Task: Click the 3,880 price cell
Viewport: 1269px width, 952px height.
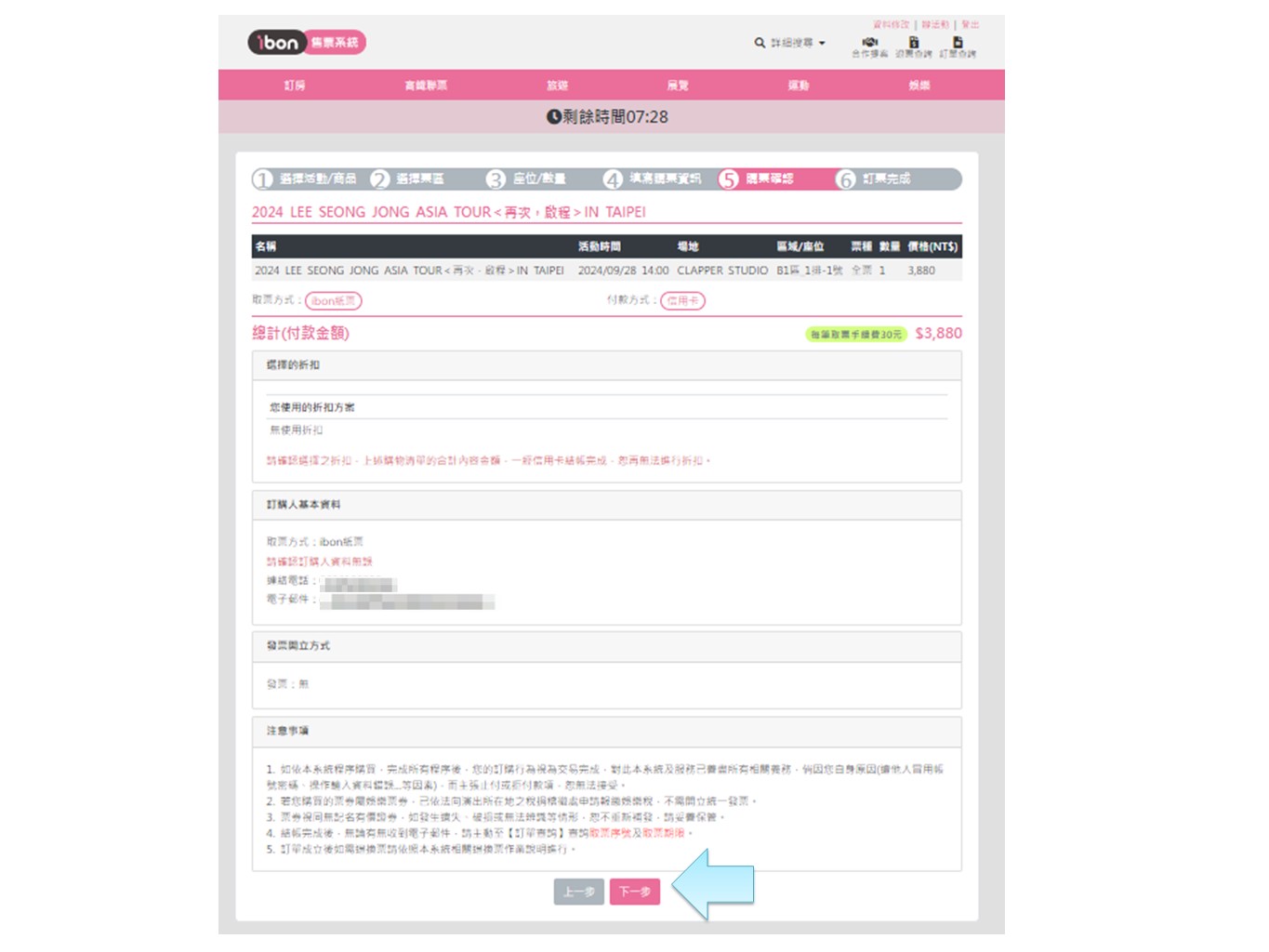Action: (921, 271)
